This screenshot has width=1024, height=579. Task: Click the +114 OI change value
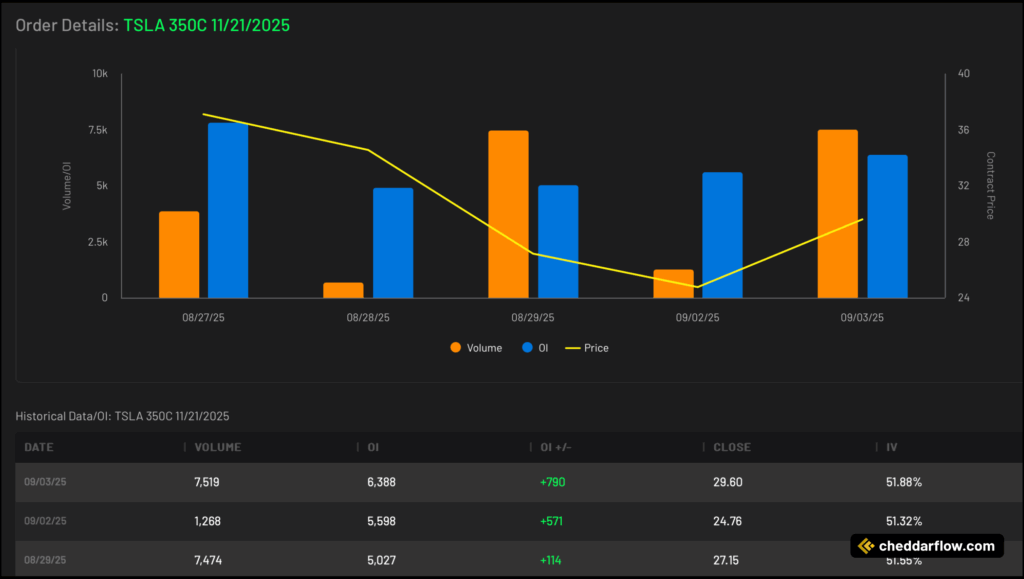tap(551, 560)
